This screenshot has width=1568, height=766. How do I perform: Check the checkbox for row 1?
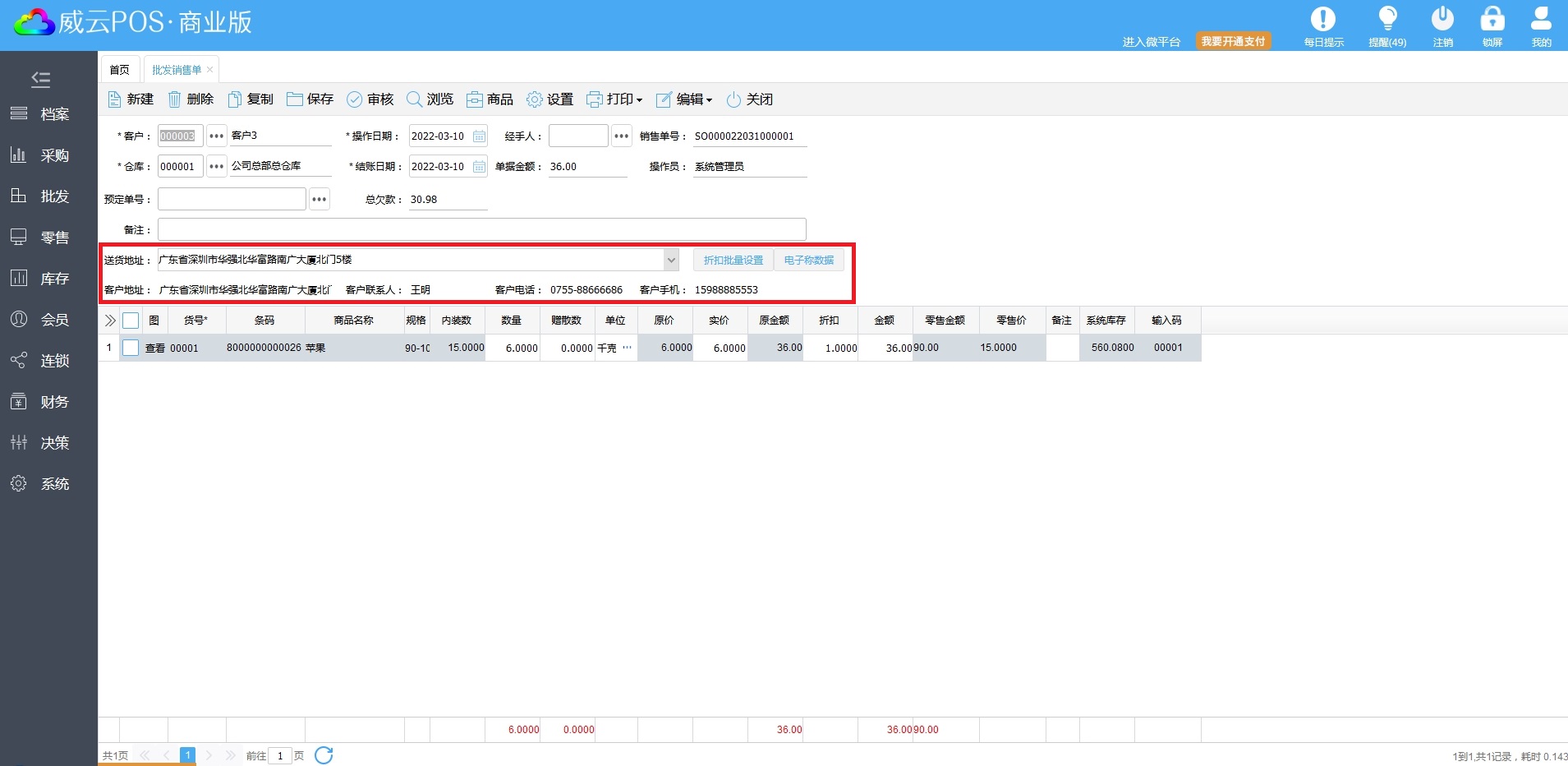pos(131,348)
